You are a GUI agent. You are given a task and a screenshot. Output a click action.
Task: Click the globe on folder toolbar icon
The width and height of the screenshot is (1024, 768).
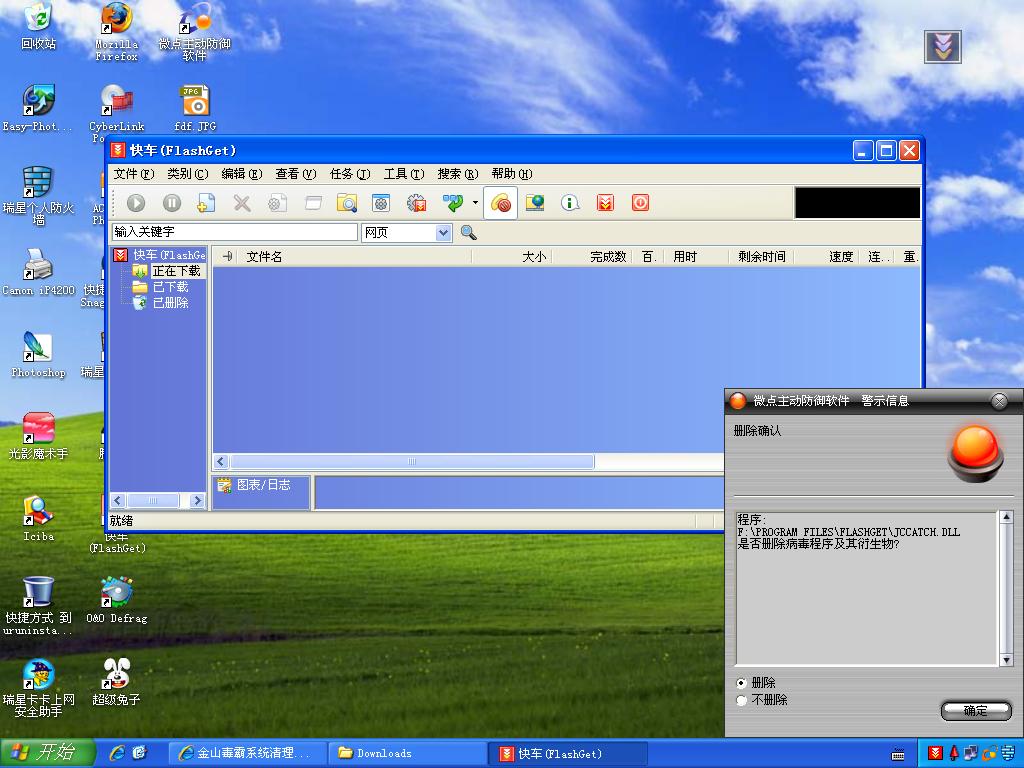535,203
